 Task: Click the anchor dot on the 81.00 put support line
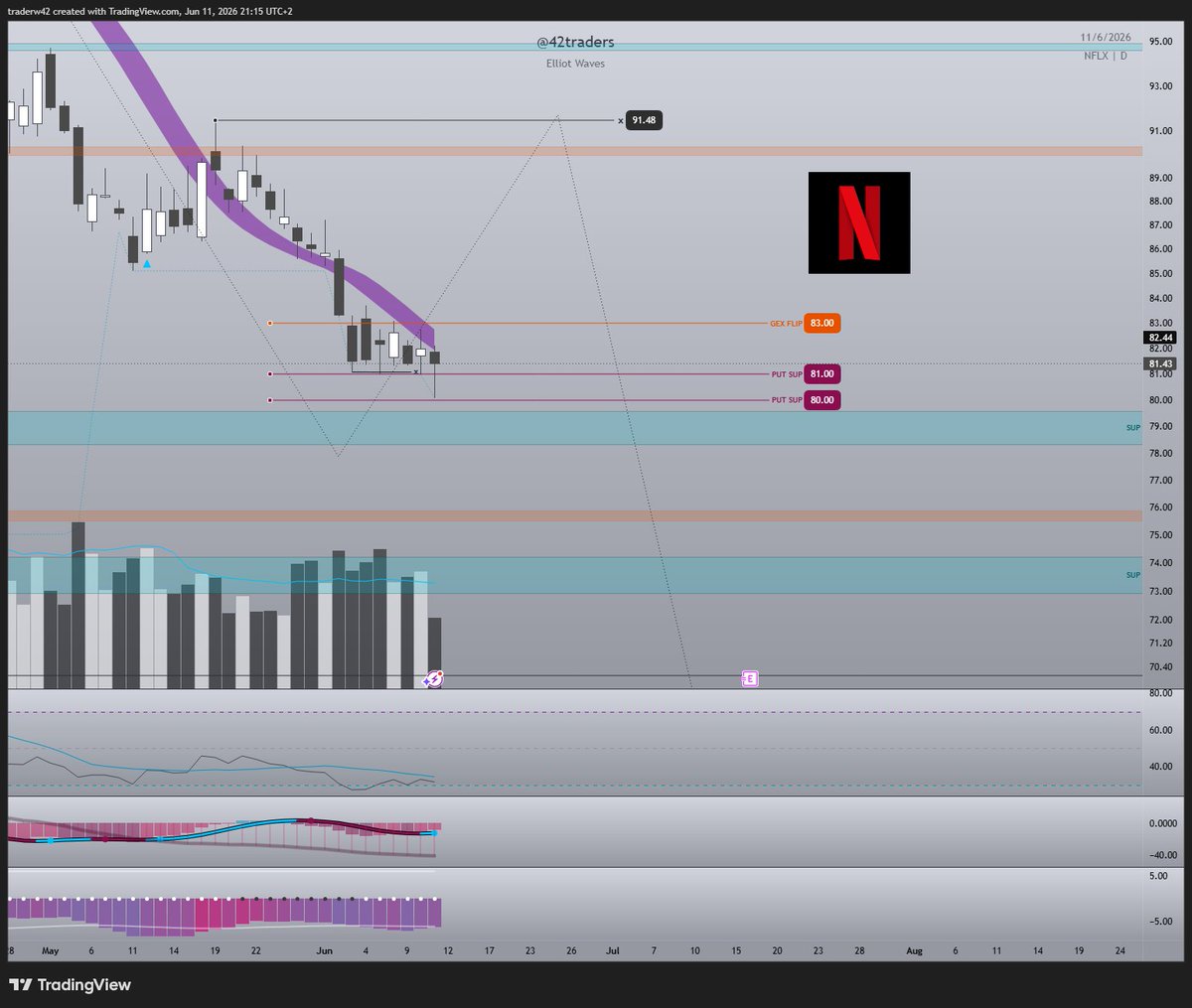point(270,374)
